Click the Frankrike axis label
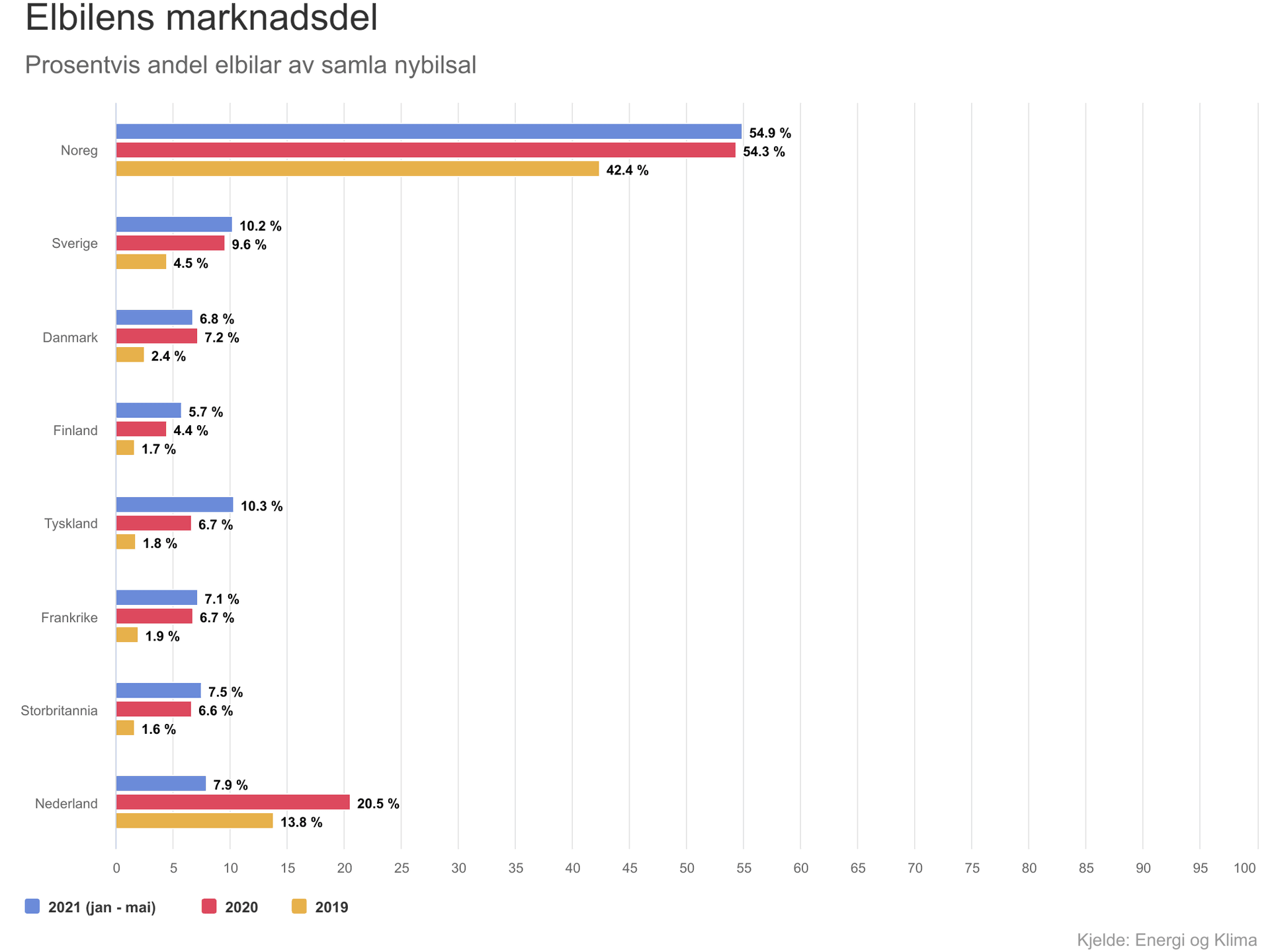The image size is (1270, 952). click(69, 618)
